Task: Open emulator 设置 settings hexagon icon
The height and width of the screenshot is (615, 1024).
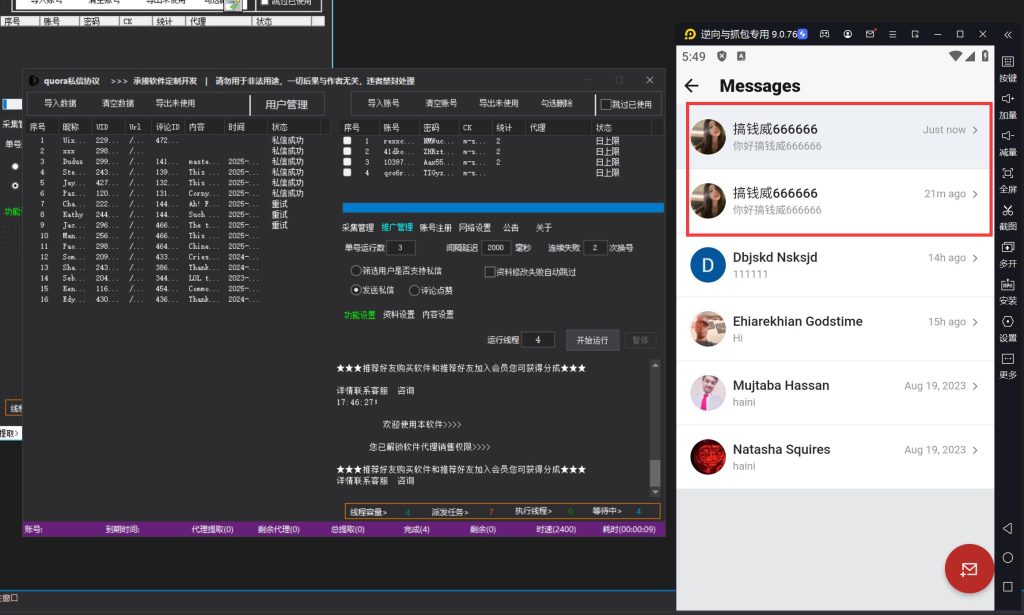Action: click(x=1007, y=322)
